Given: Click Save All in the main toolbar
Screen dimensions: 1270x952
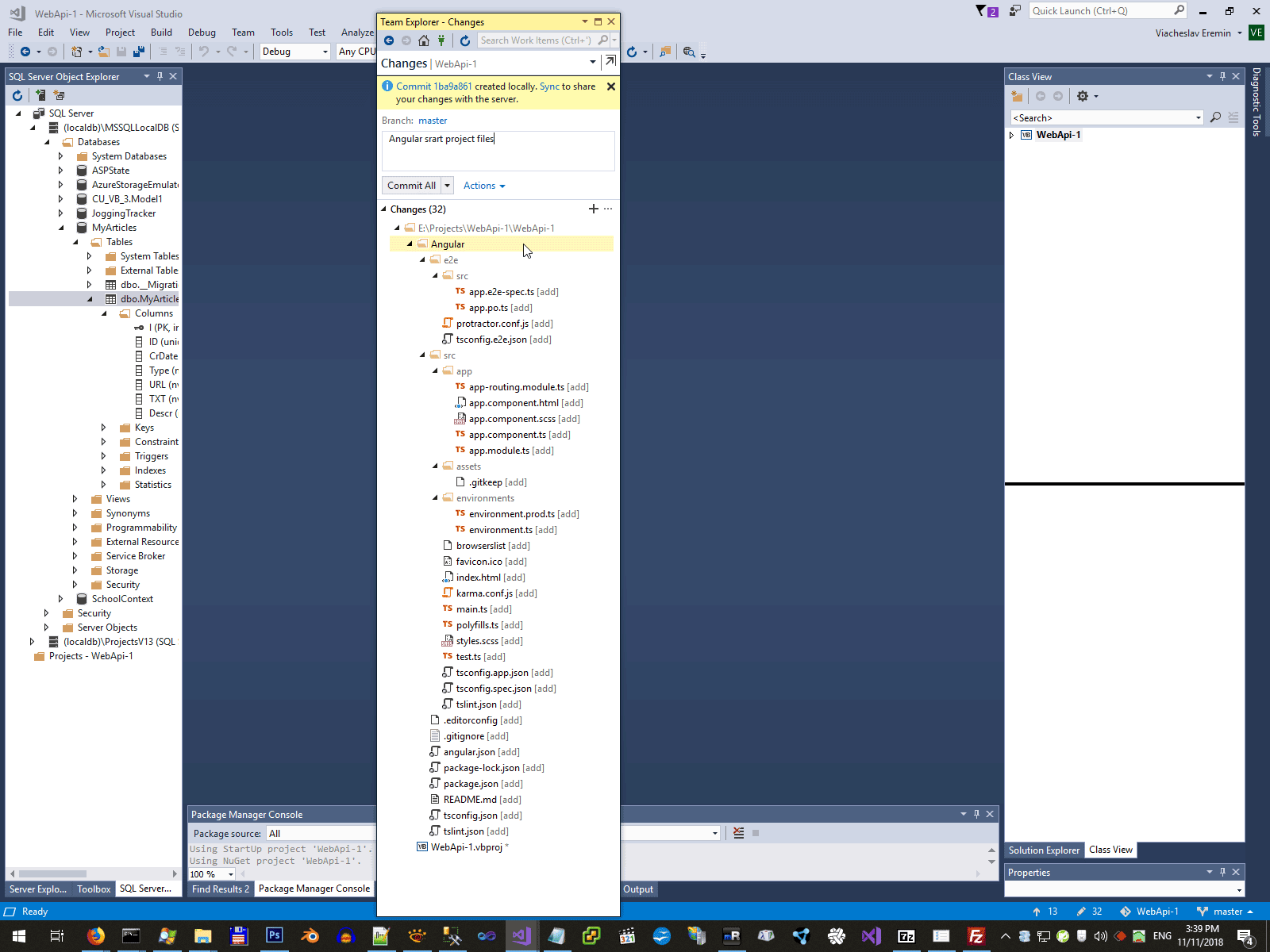Looking at the screenshot, I should tap(139, 52).
